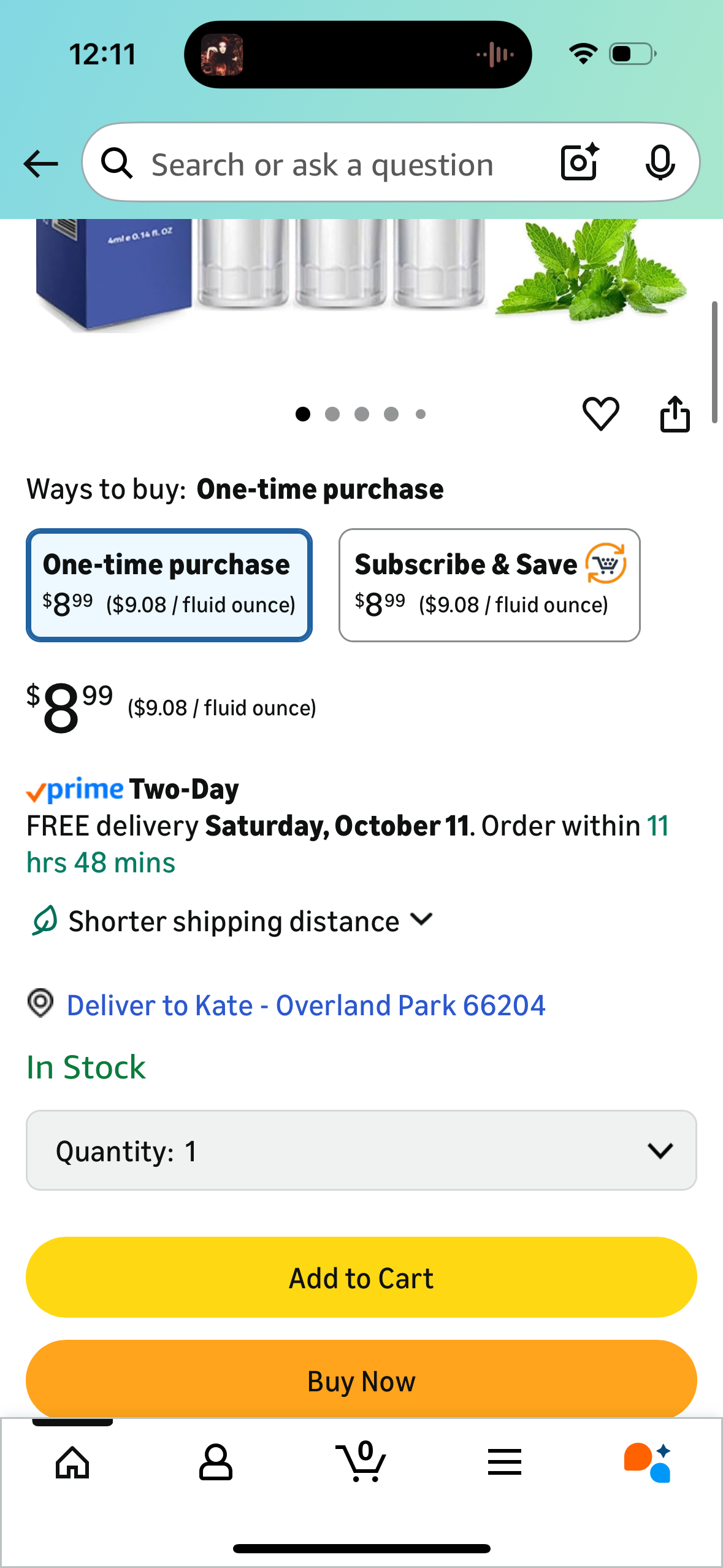Open the Rufus AI assistant icon
Screen dimensions: 723x1568
pos(648,1462)
